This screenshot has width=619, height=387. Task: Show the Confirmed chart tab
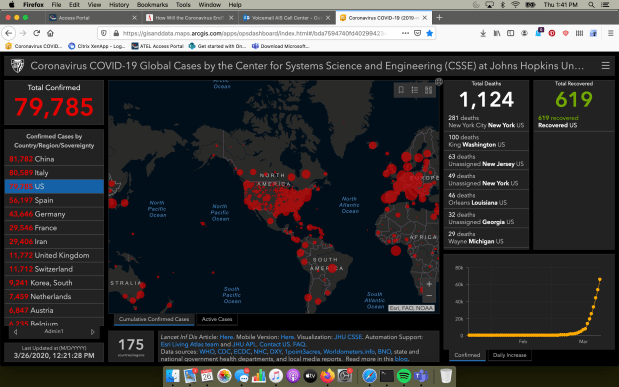pyautogui.click(x=467, y=355)
